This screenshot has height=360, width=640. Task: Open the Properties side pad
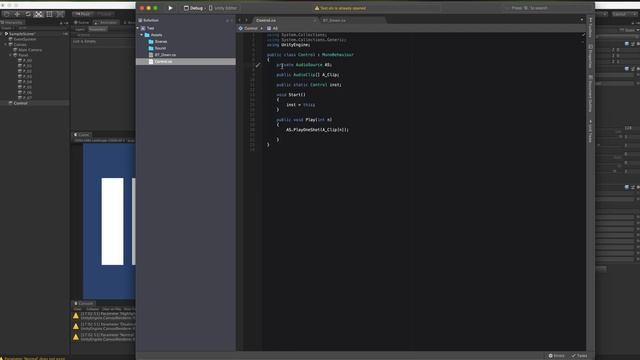pyautogui.click(x=591, y=57)
